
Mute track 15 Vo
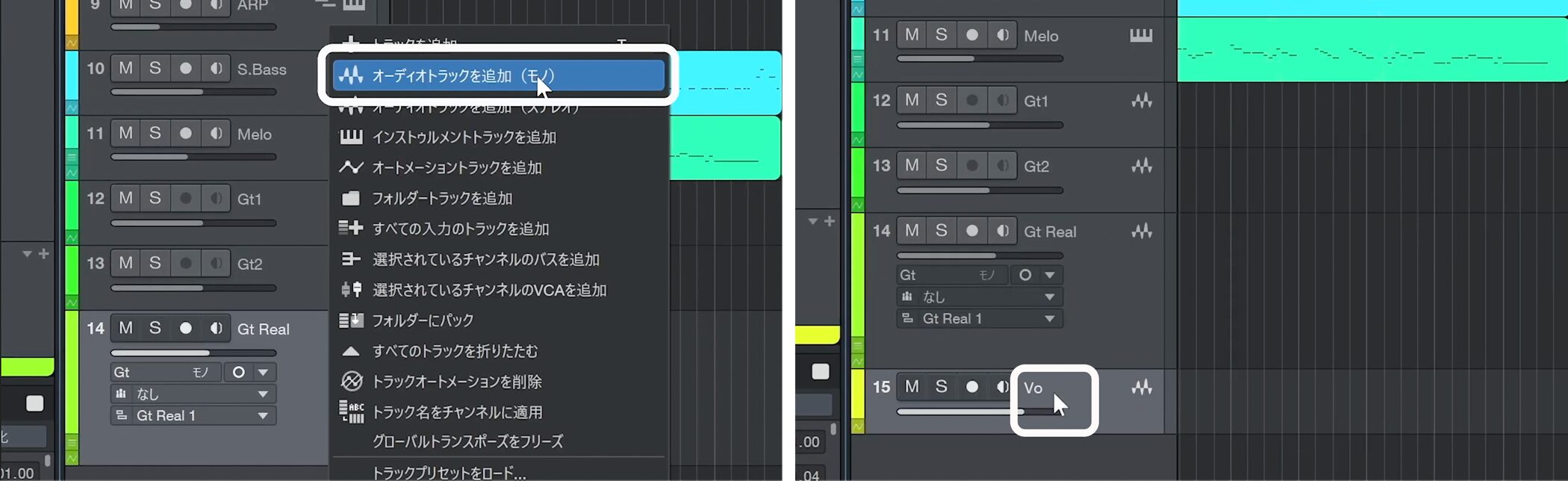click(x=912, y=387)
